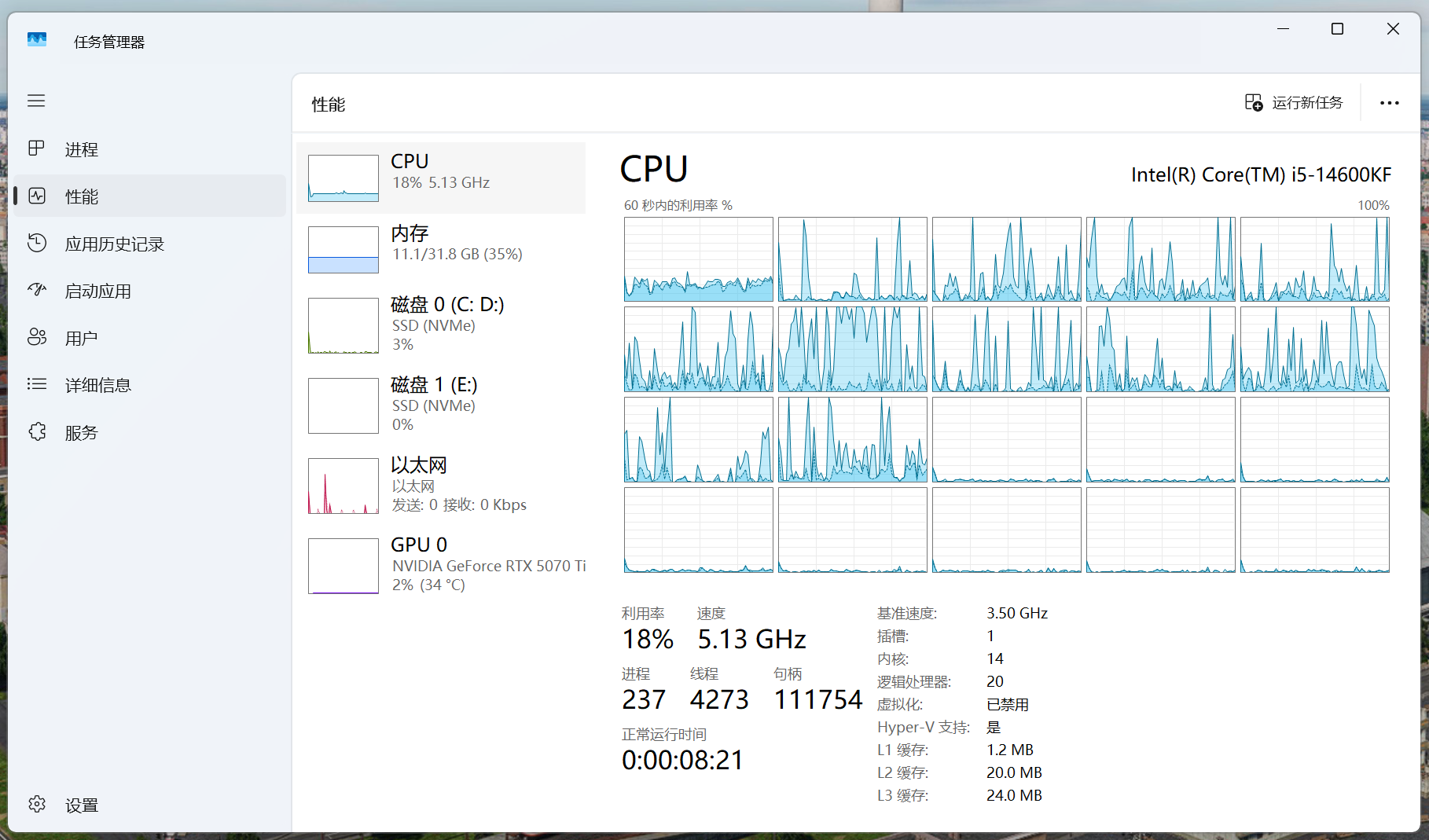Click the first logical processor graph
The image size is (1429, 840).
(699, 259)
